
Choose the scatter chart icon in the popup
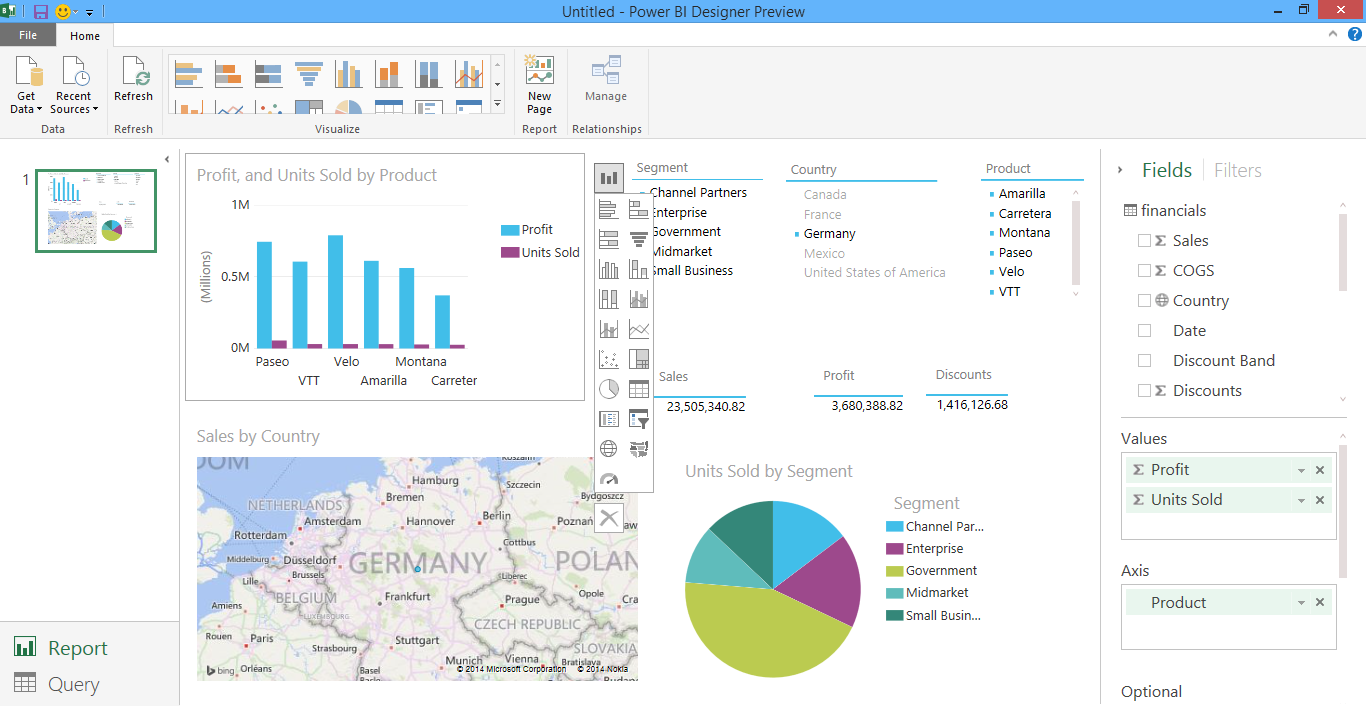point(608,359)
